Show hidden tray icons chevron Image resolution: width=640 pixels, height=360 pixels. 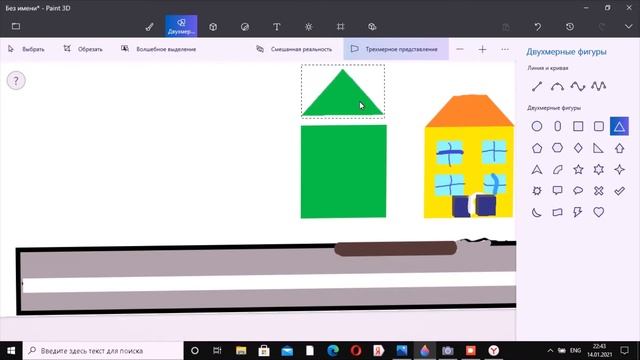point(550,351)
